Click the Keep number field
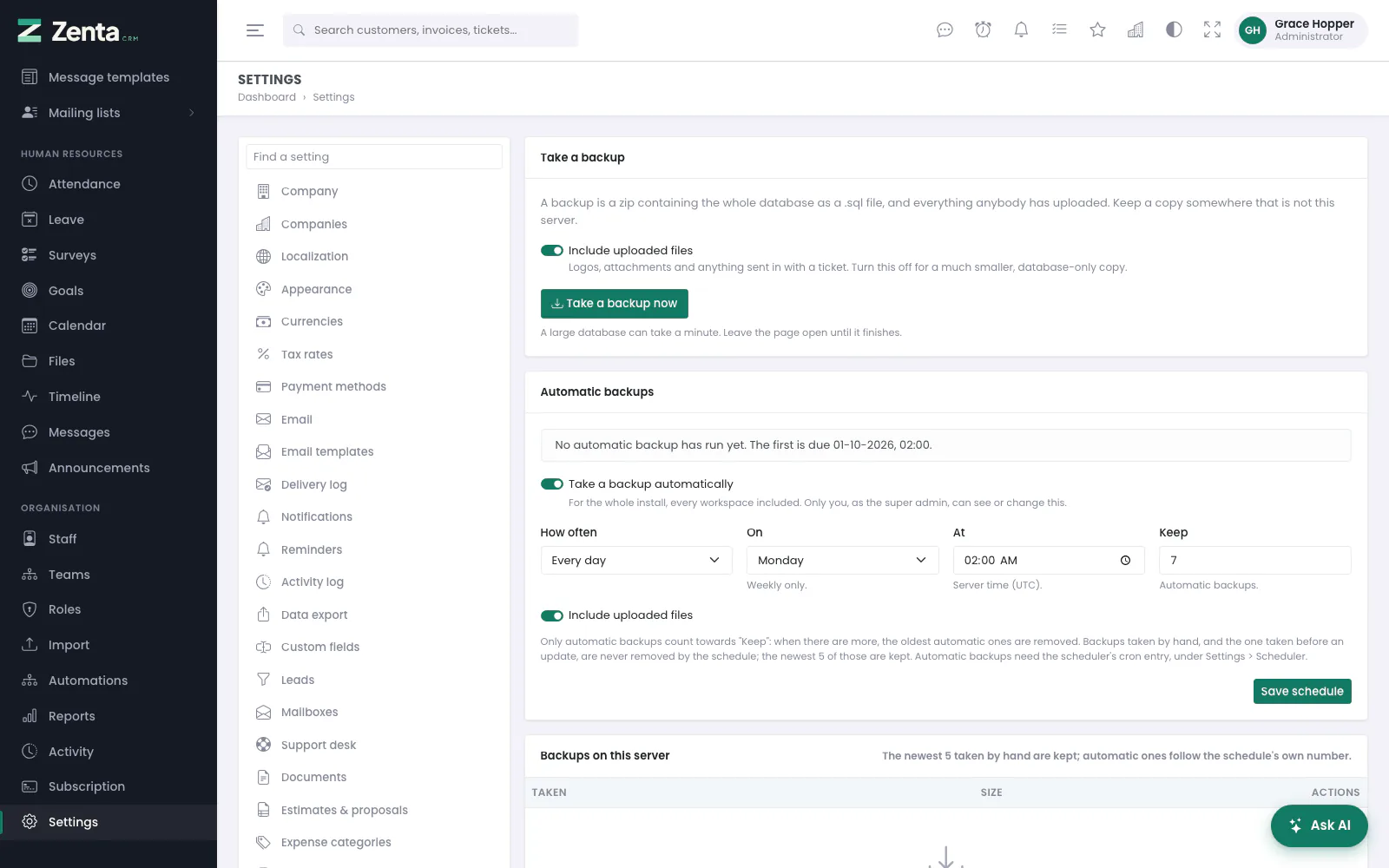This screenshot has height=868, width=1389. click(x=1254, y=561)
